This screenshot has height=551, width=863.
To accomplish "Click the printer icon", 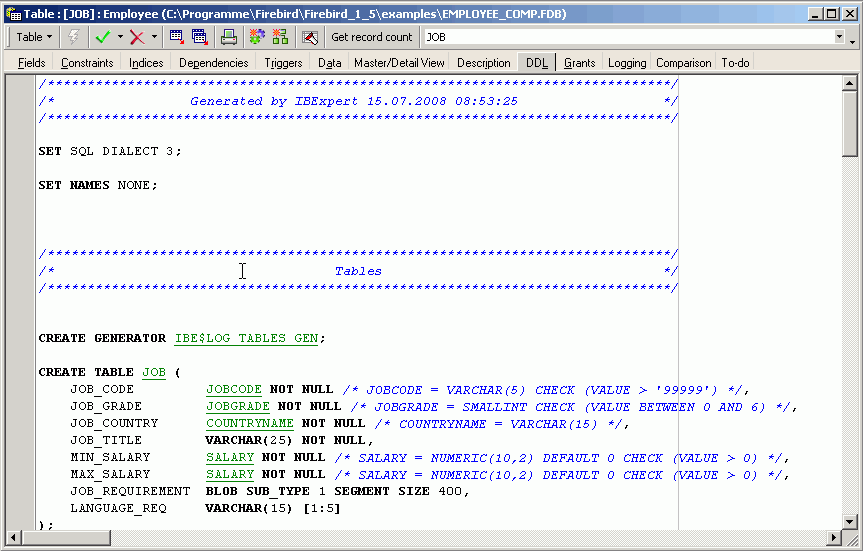I will 229,37.
